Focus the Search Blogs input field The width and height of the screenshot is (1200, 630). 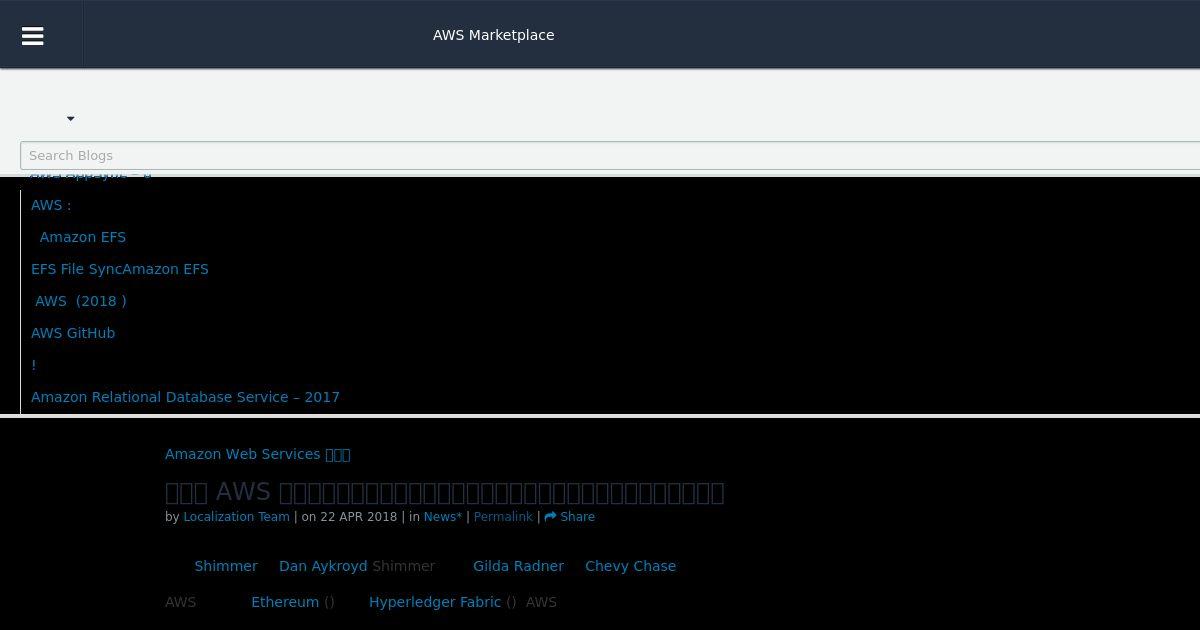tap(610, 155)
